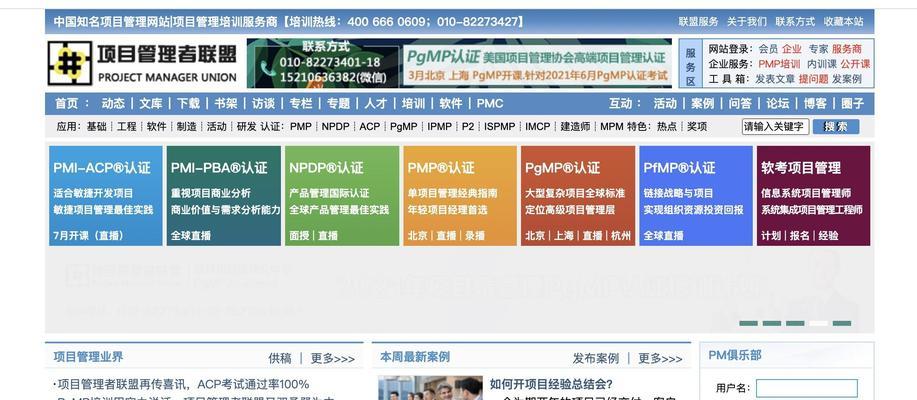Open 专题 navigation item

click(338, 104)
